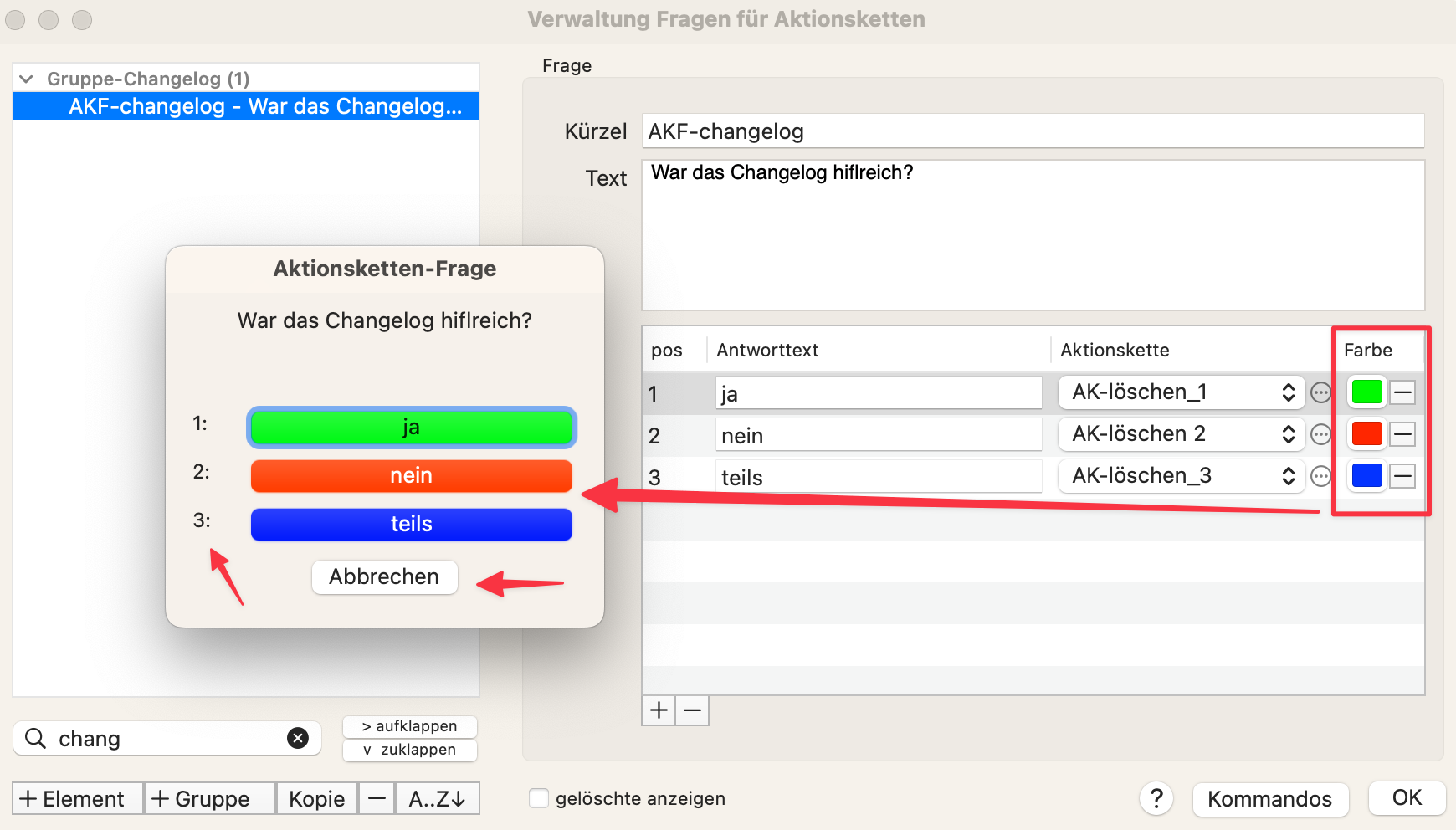Click pos cell '2' in the answer table
1456x830 pixels.
click(654, 436)
